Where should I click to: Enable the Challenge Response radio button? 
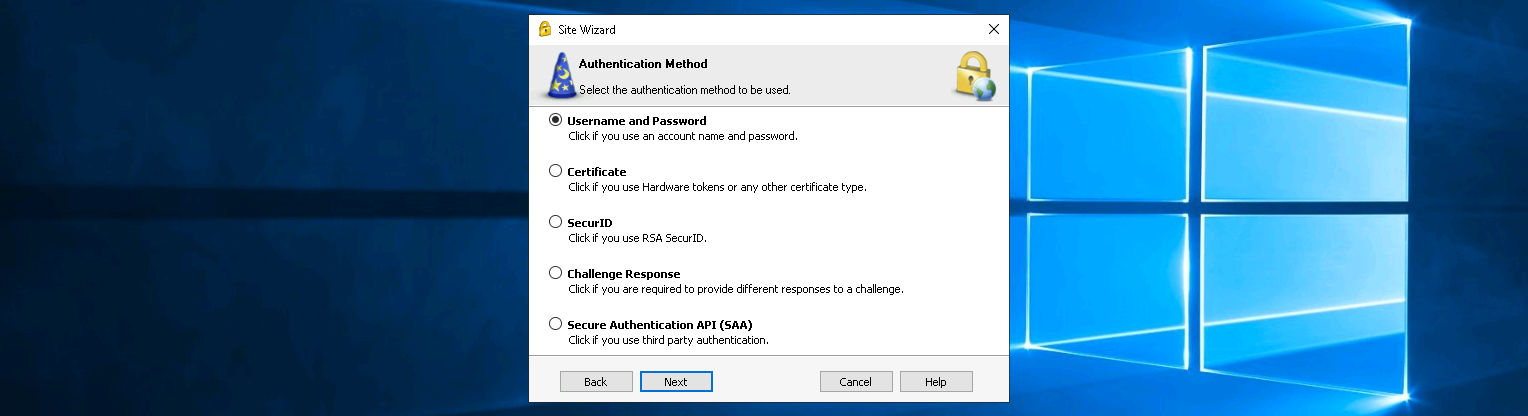click(x=556, y=273)
